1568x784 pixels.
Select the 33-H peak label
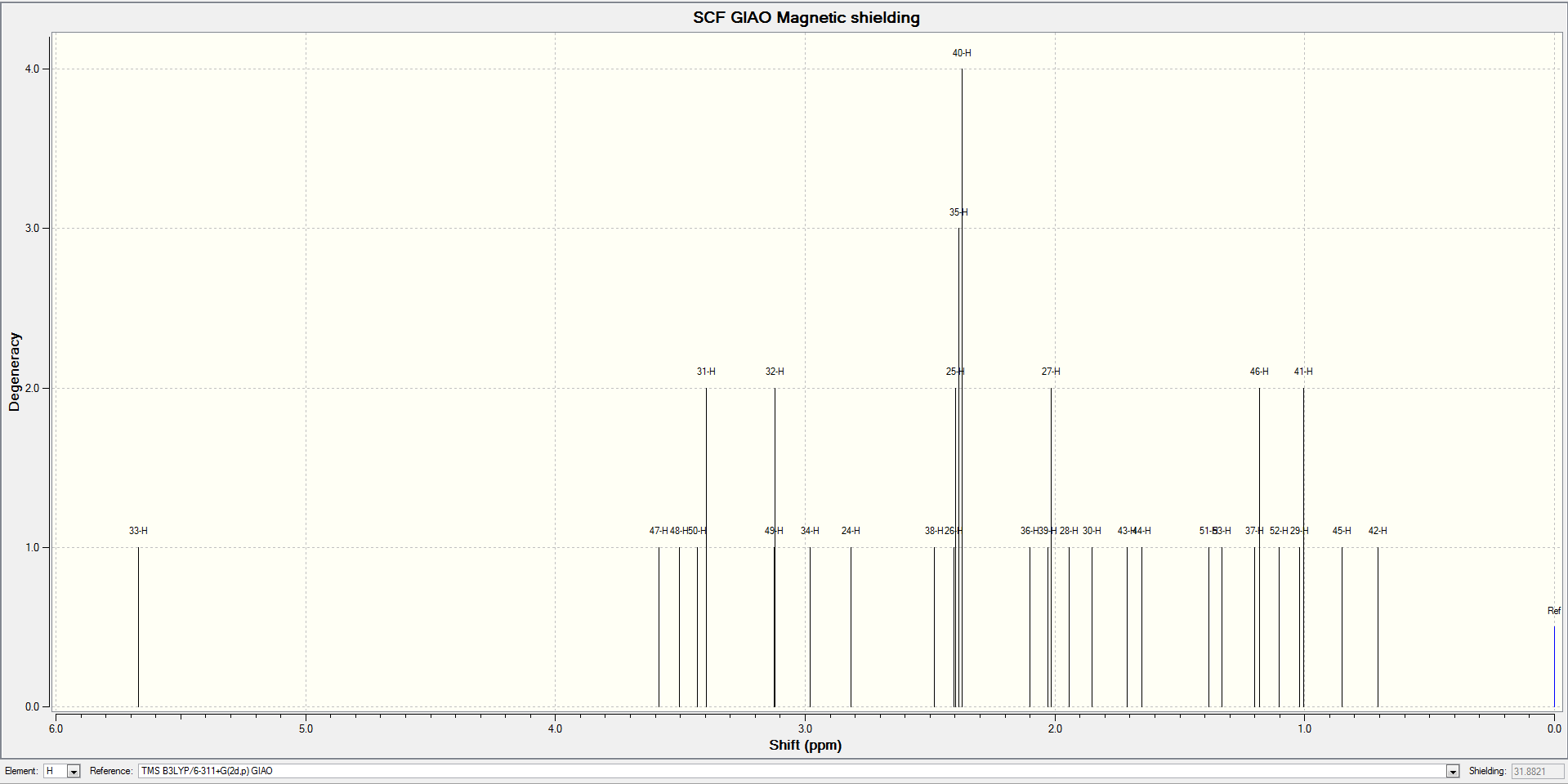click(138, 531)
